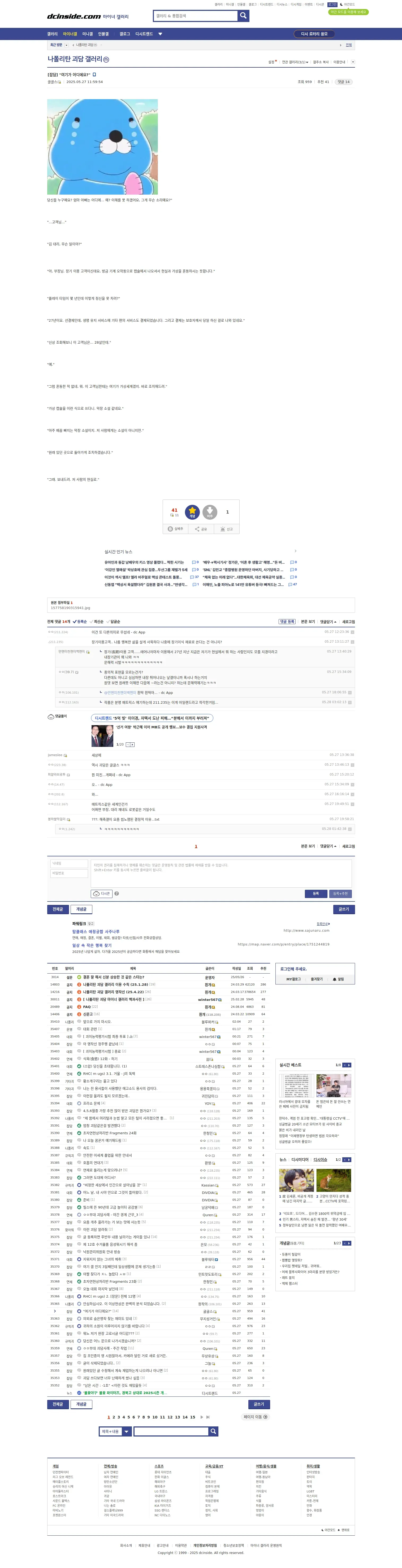Image resolution: width=402 pixels, height=1568 pixels.
Task: Select 등록순 comment sort option
Action: pyautogui.click(x=80, y=621)
